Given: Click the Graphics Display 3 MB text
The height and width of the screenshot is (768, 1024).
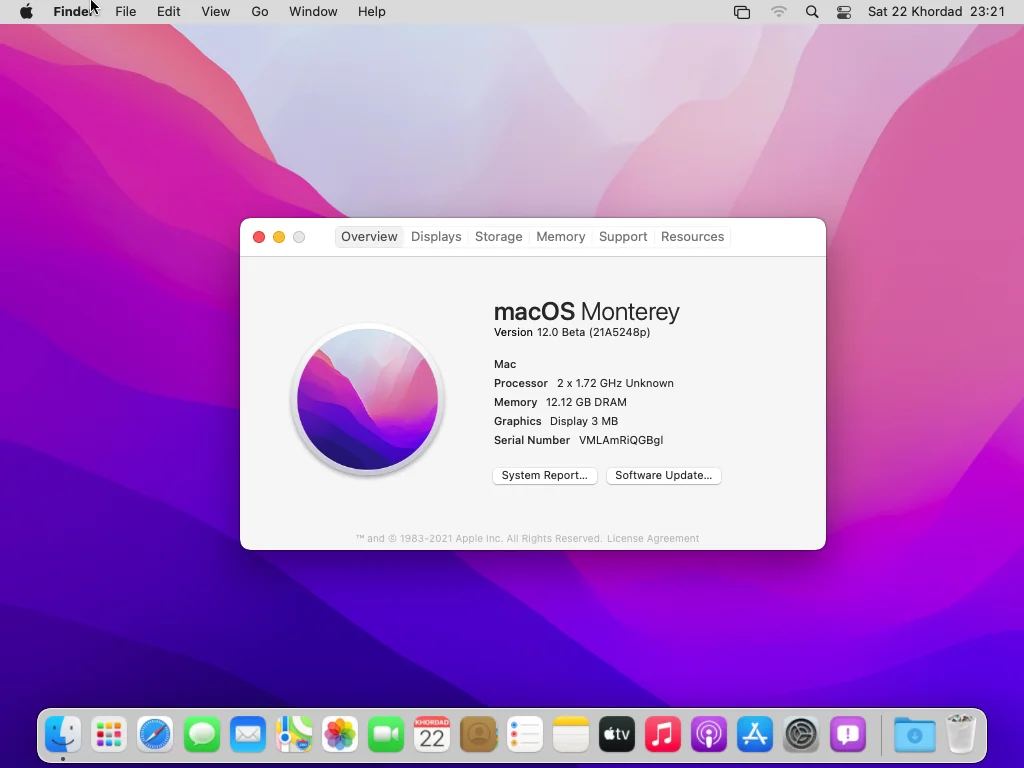Looking at the screenshot, I should 556,421.
